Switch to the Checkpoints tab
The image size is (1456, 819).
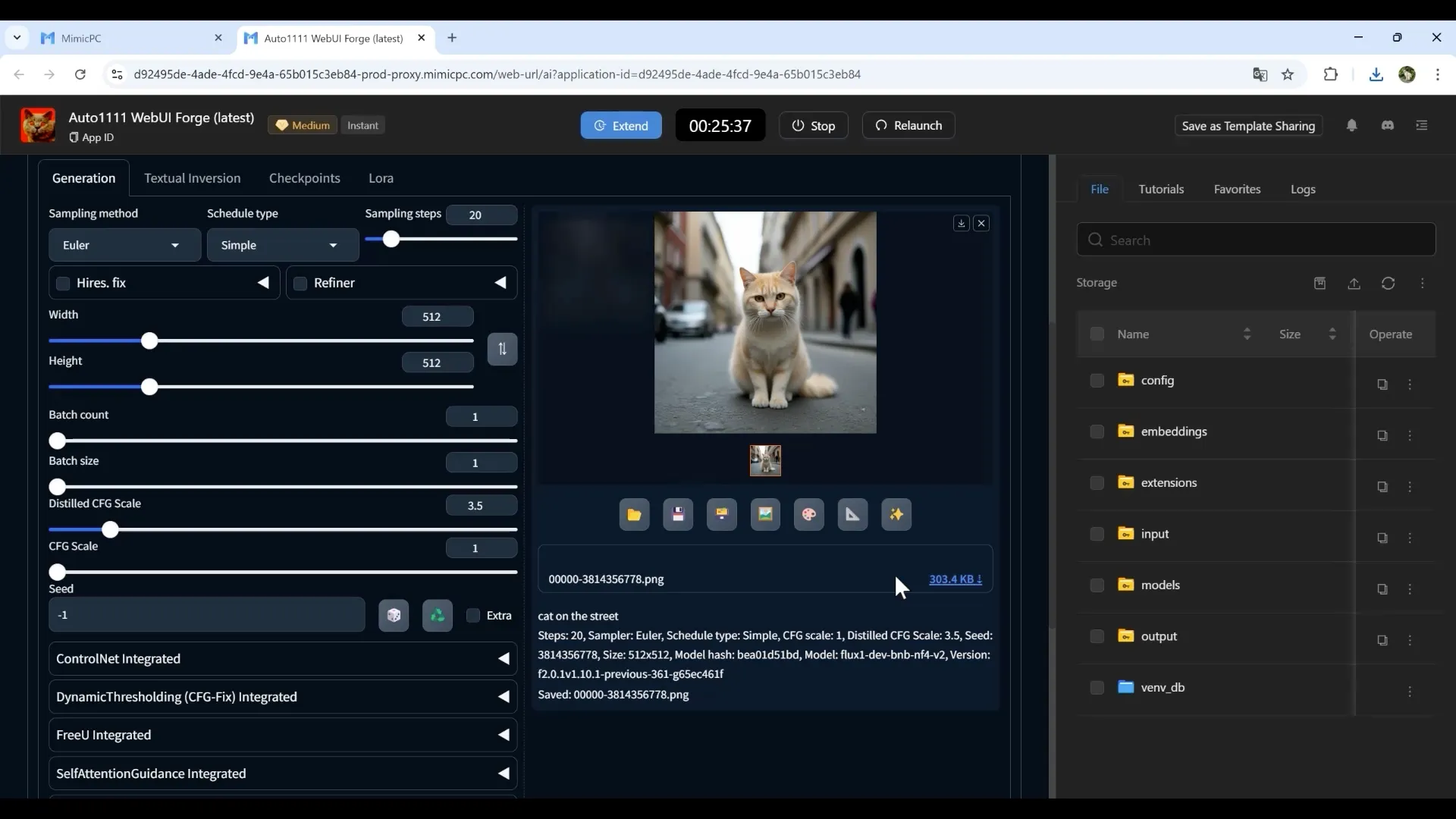click(304, 178)
